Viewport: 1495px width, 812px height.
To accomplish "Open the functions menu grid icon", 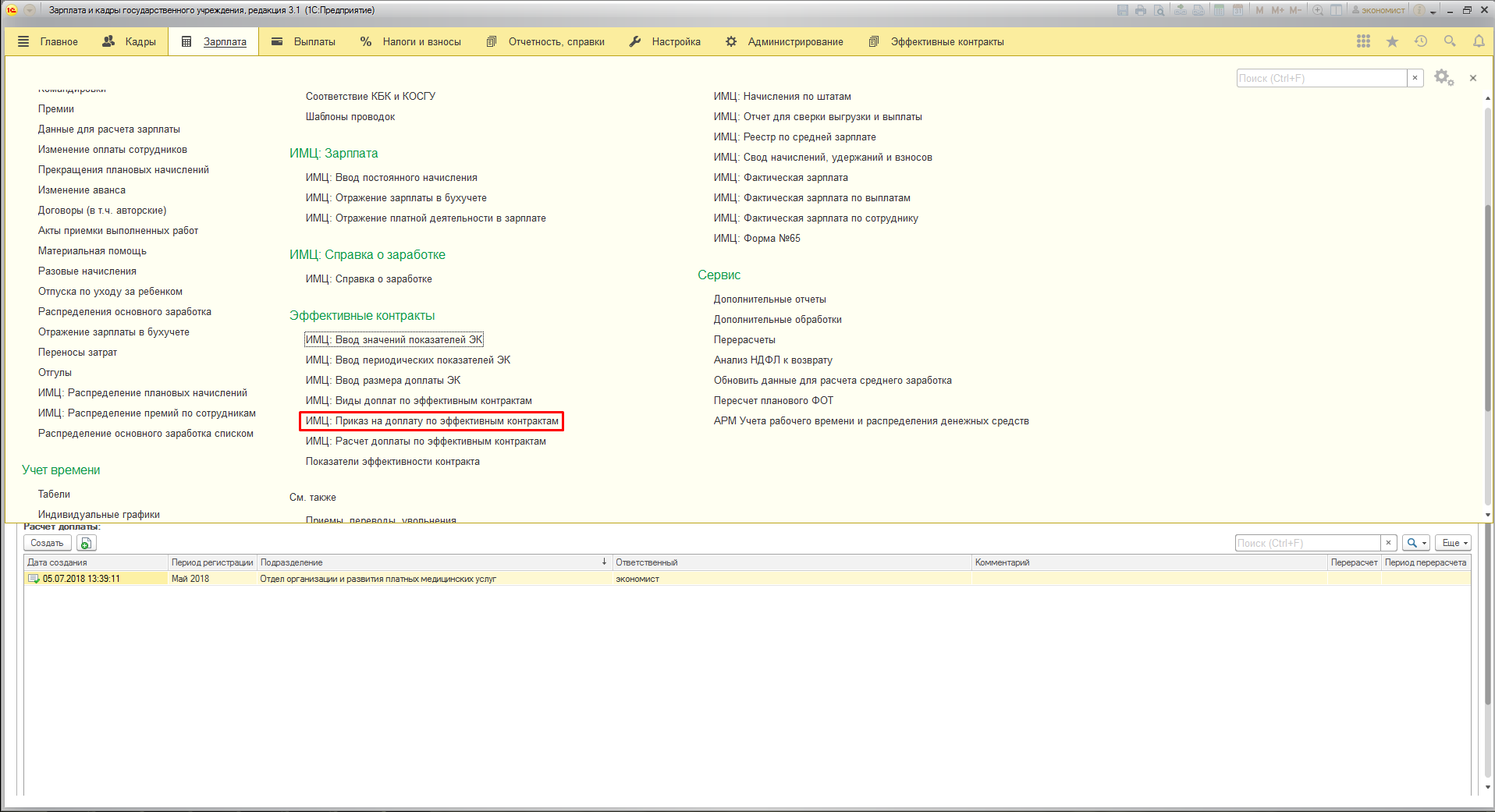I will (x=1363, y=41).
